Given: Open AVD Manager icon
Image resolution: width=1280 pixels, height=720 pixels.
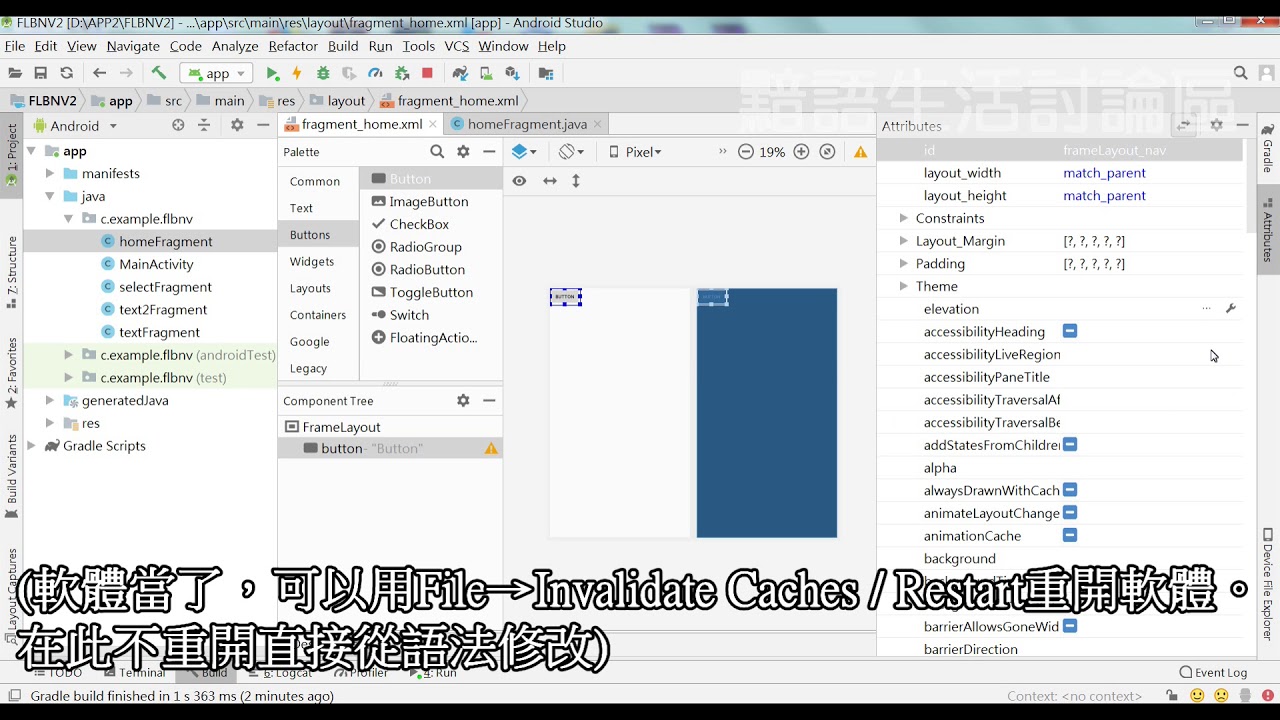Looking at the screenshot, I should point(486,73).
